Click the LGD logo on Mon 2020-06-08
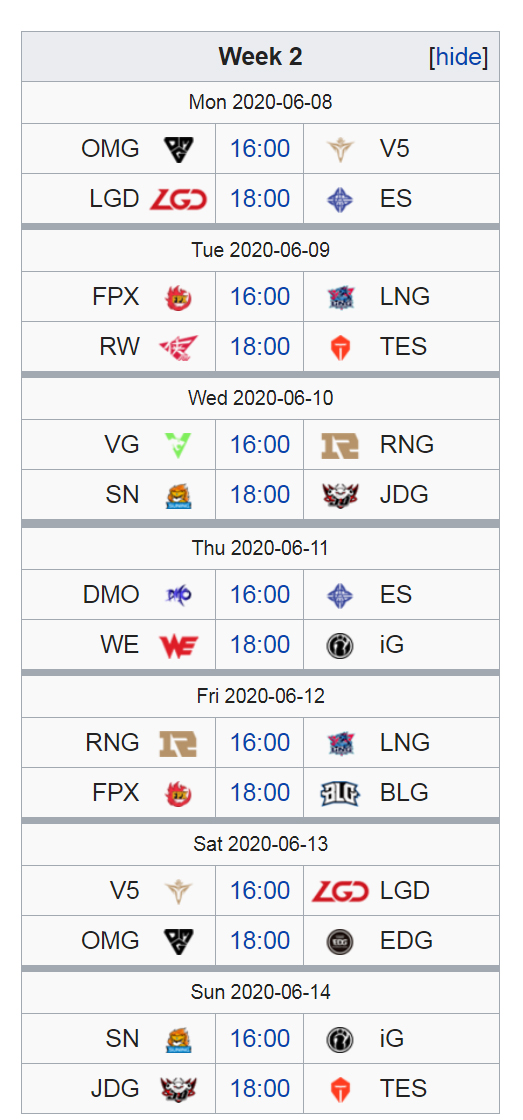 pos(178,199)
